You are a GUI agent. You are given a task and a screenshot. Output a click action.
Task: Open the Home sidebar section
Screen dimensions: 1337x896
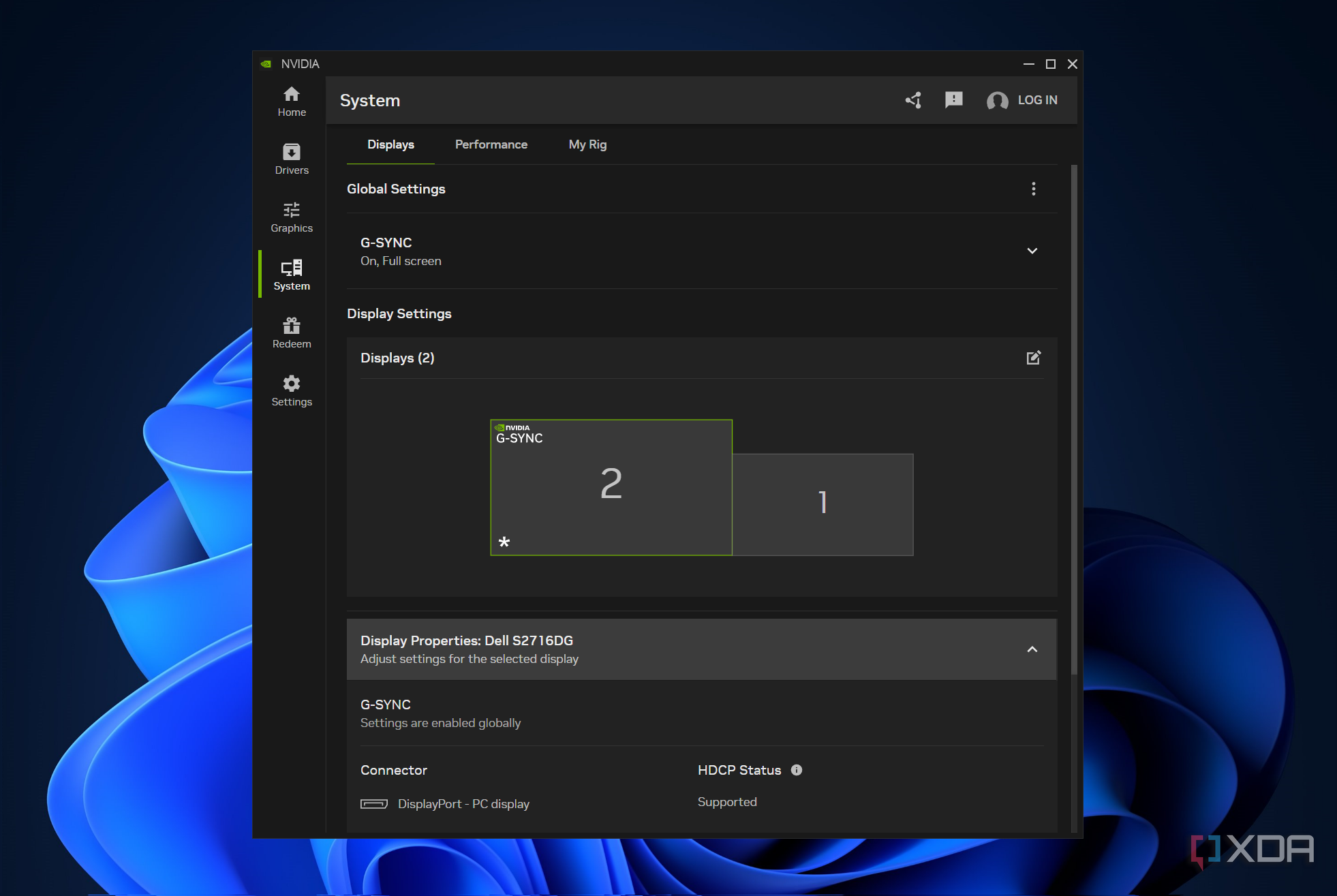point(292,102)
